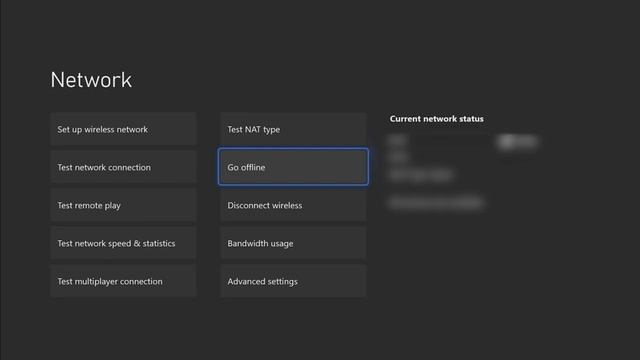Run Test NAT type
The width and height of the screenshot is (640, 360).
293,129
